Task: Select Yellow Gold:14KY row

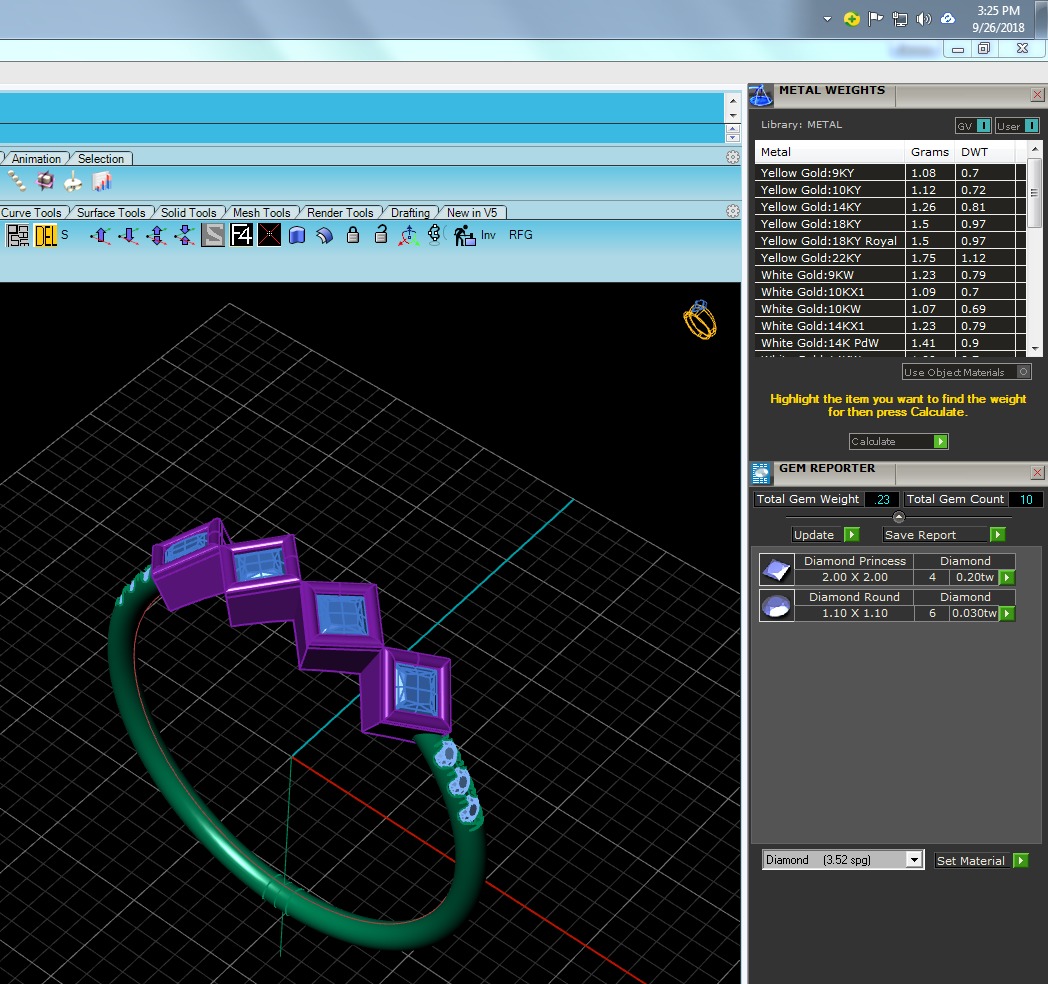Action: [890, 207]
